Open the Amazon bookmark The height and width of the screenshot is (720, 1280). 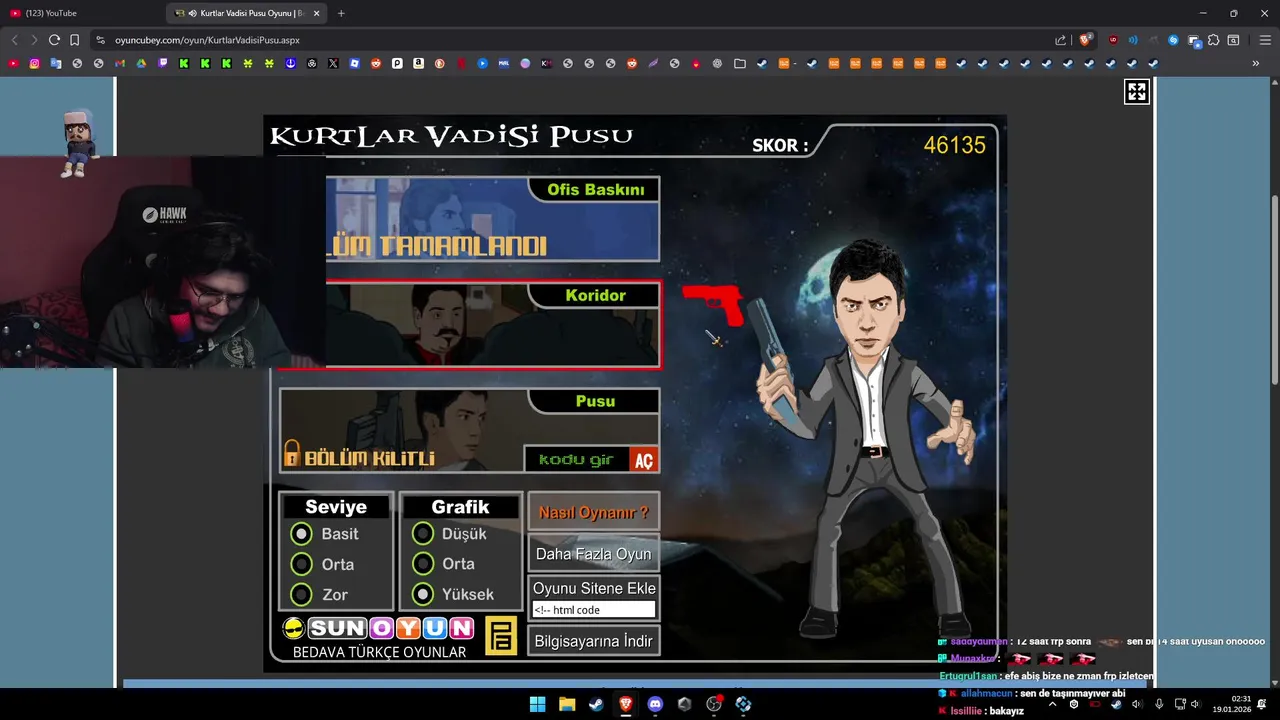tap(418, 63)
